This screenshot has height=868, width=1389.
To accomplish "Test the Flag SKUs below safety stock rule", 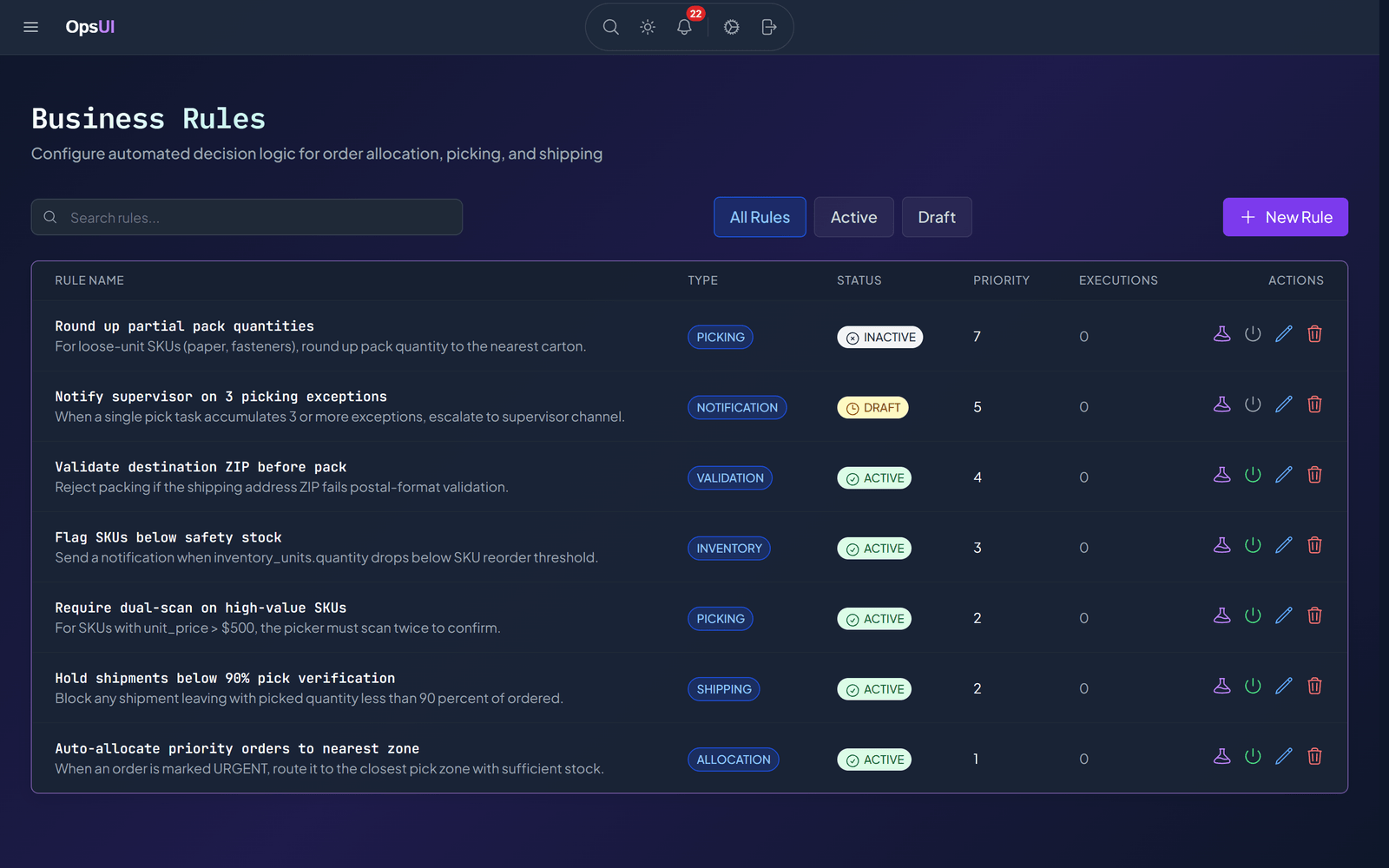I will click(x=1222, y=545).
